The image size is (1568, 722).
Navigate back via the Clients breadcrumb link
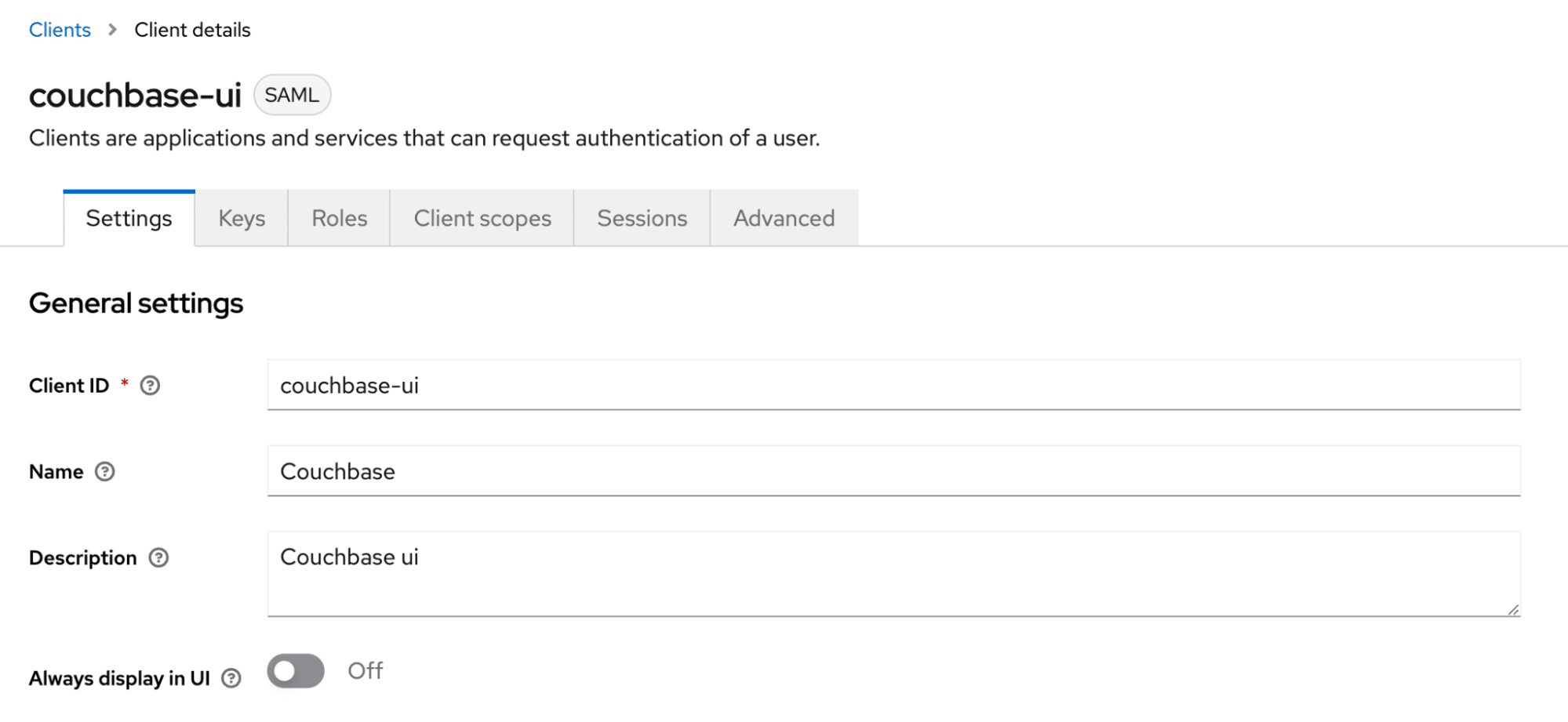pos(60,29)
